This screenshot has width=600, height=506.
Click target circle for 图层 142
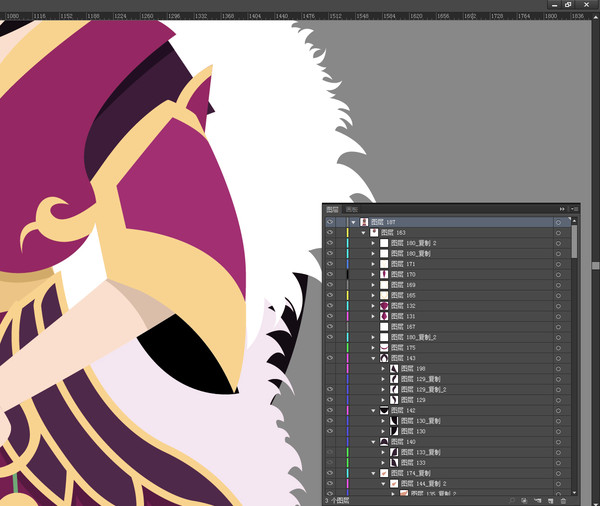pyautogui.click(x=558, y=411)
